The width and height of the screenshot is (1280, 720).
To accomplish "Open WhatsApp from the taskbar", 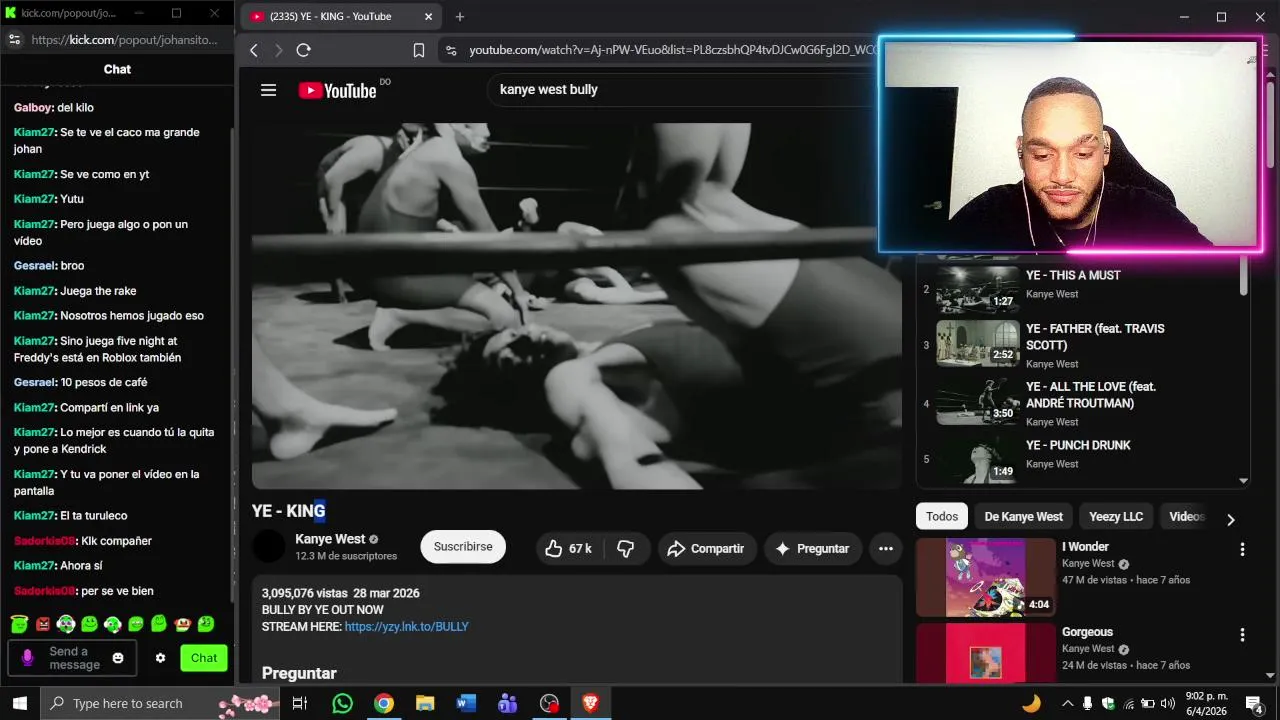I will [x=343, y=703].
